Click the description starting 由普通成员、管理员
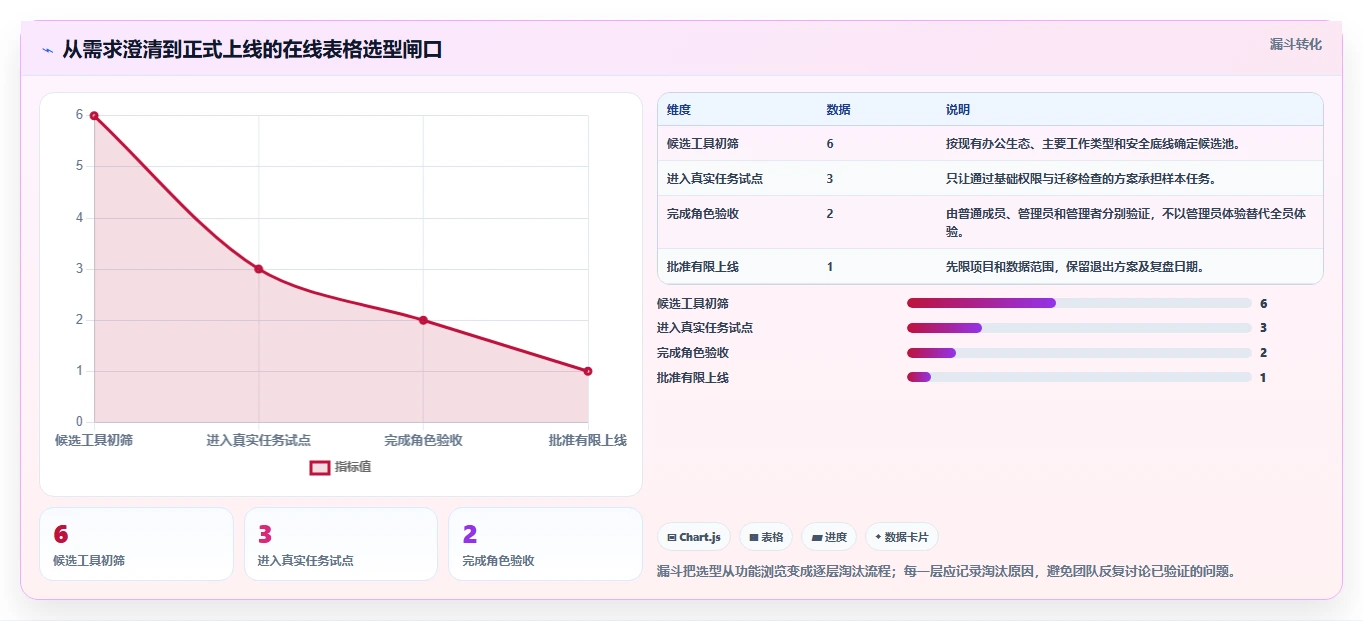 [1126, 223]
